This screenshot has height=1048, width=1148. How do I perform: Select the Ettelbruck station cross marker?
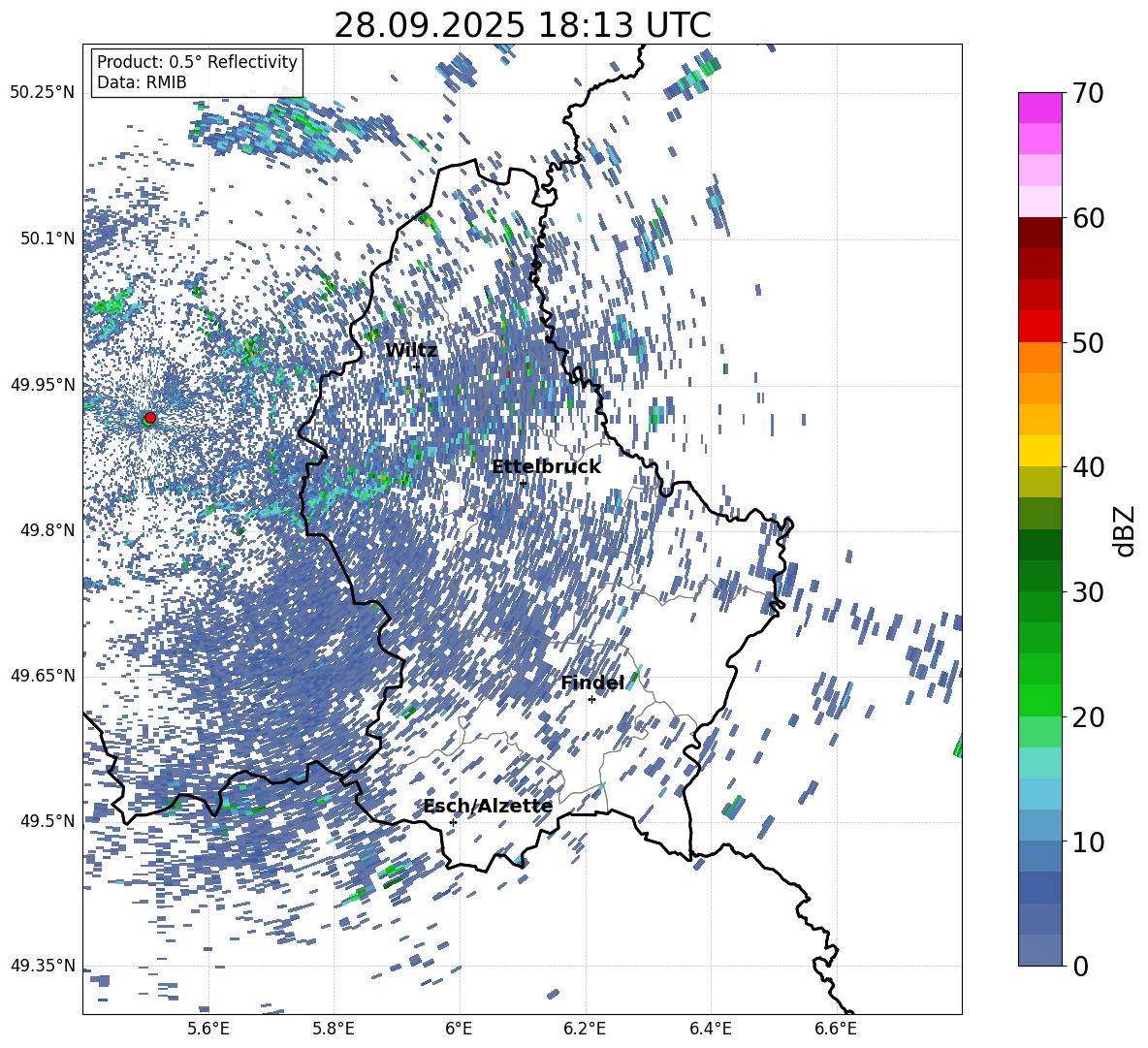(x=524, y=483)
